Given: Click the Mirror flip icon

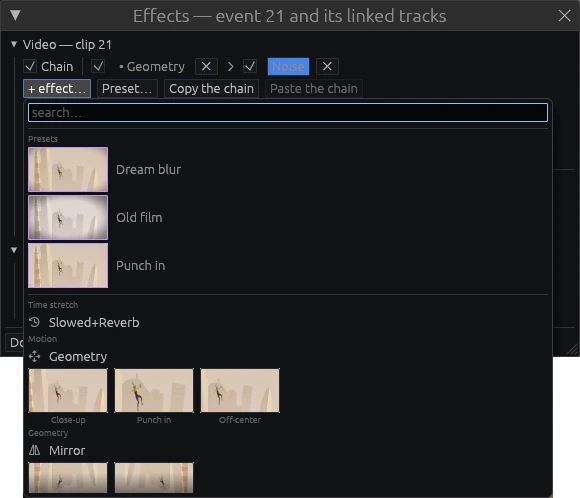Looking at the screenshot, I should 34,450.
